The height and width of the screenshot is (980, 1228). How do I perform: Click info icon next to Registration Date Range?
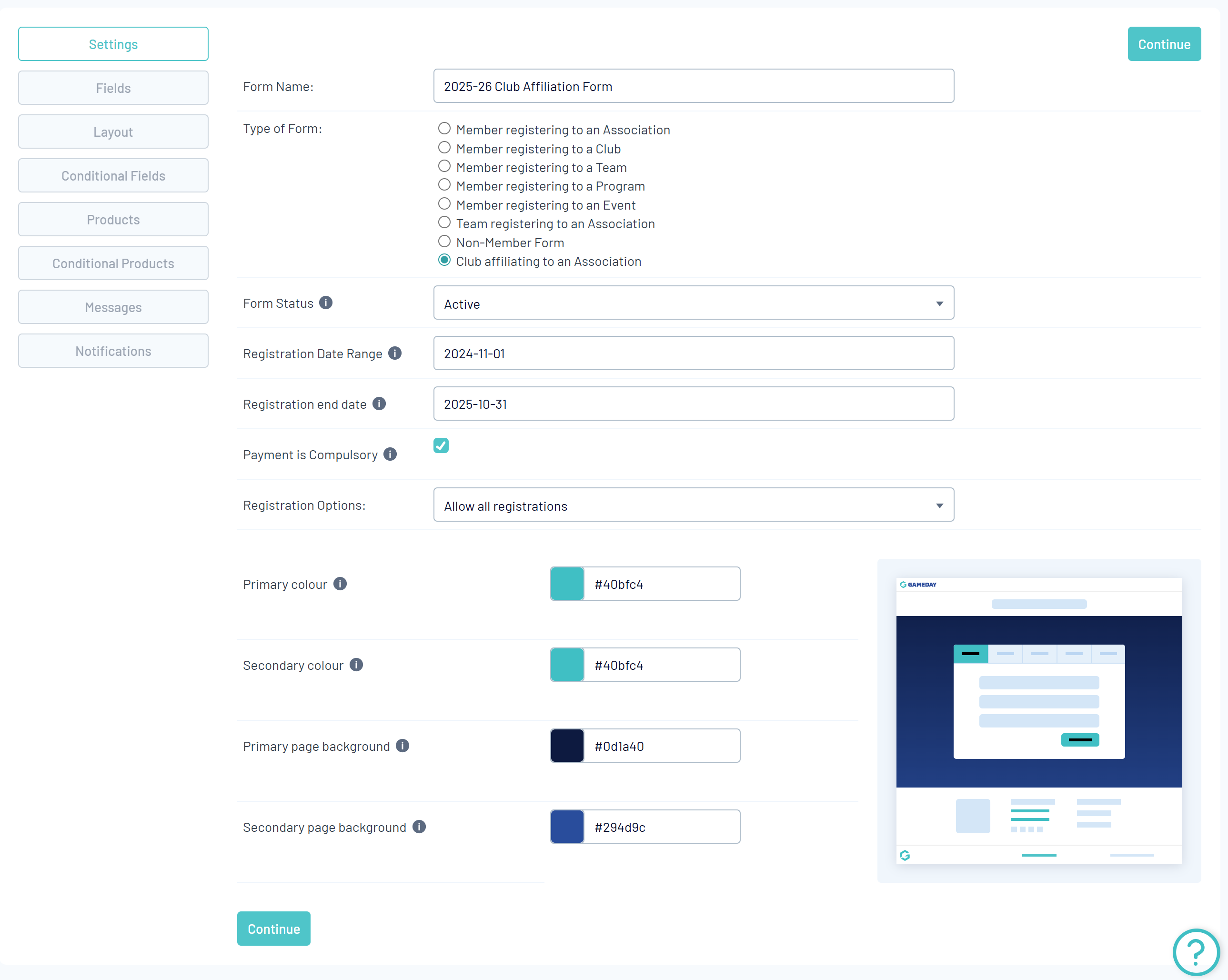(395, 353)
